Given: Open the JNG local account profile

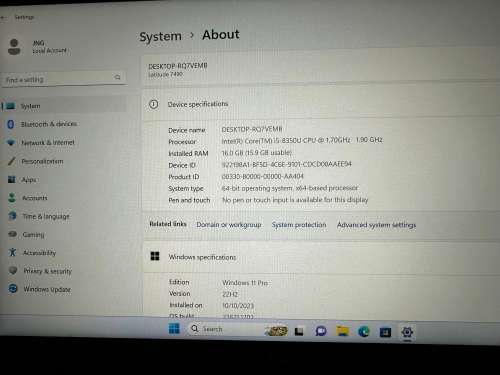Looking at the screenshot, I should click(x=37, y=47).
